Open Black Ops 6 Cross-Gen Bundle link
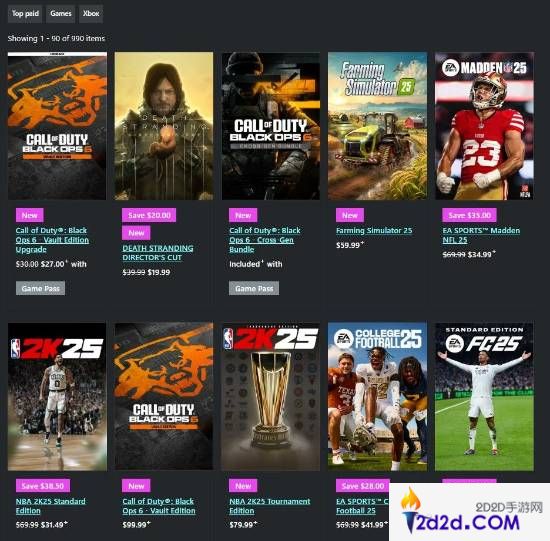 [x=265, y=240]
